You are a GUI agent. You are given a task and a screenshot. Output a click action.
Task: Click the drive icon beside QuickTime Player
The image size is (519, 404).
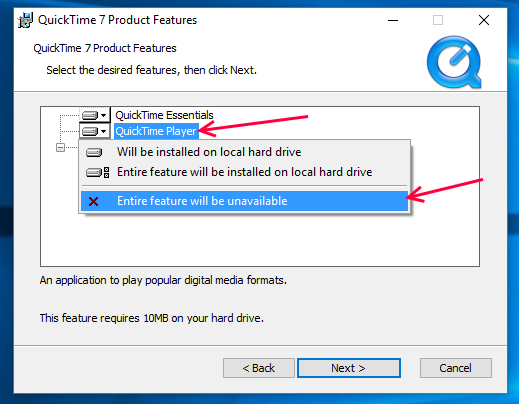coord(90,131)
